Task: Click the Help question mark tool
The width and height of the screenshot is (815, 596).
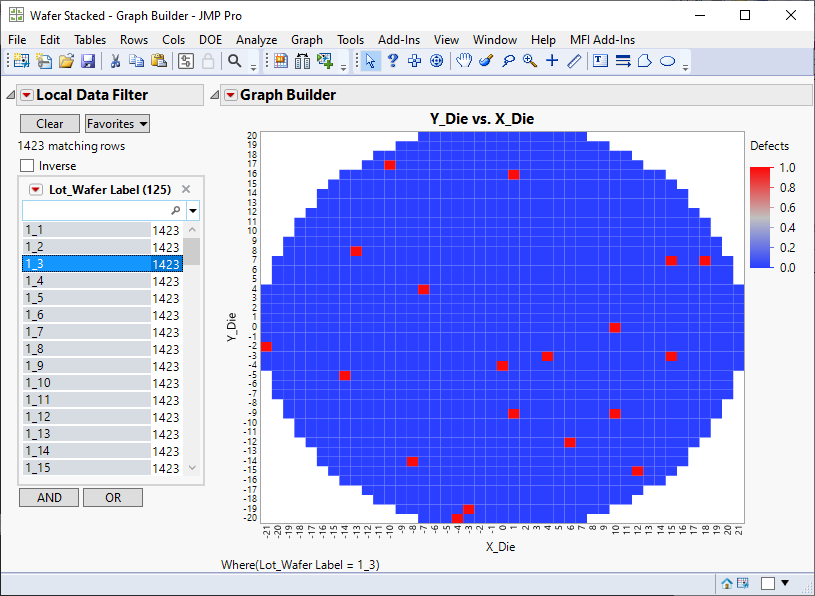Action: 393,61
